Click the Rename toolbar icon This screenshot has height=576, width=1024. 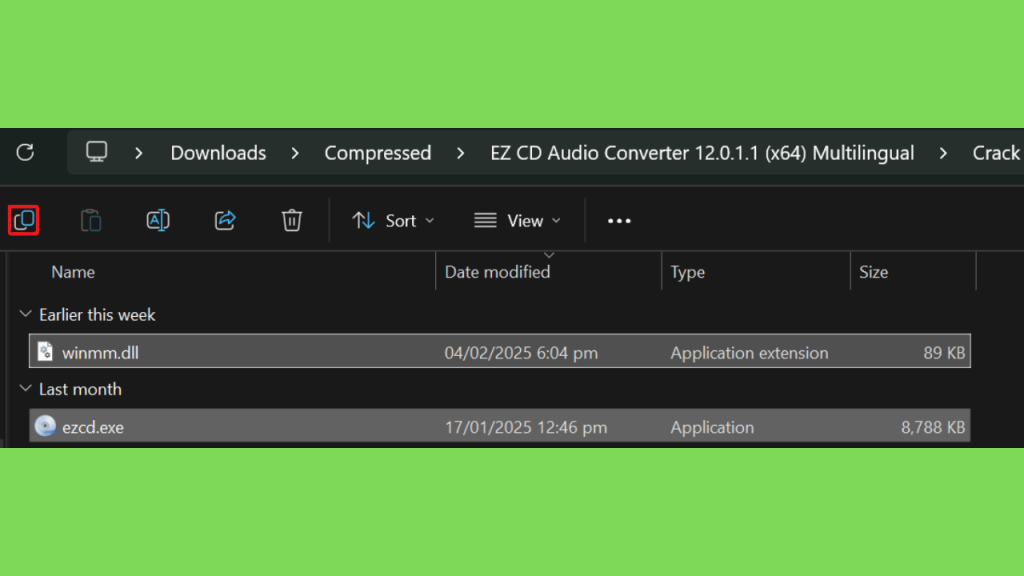pos(158,220)
